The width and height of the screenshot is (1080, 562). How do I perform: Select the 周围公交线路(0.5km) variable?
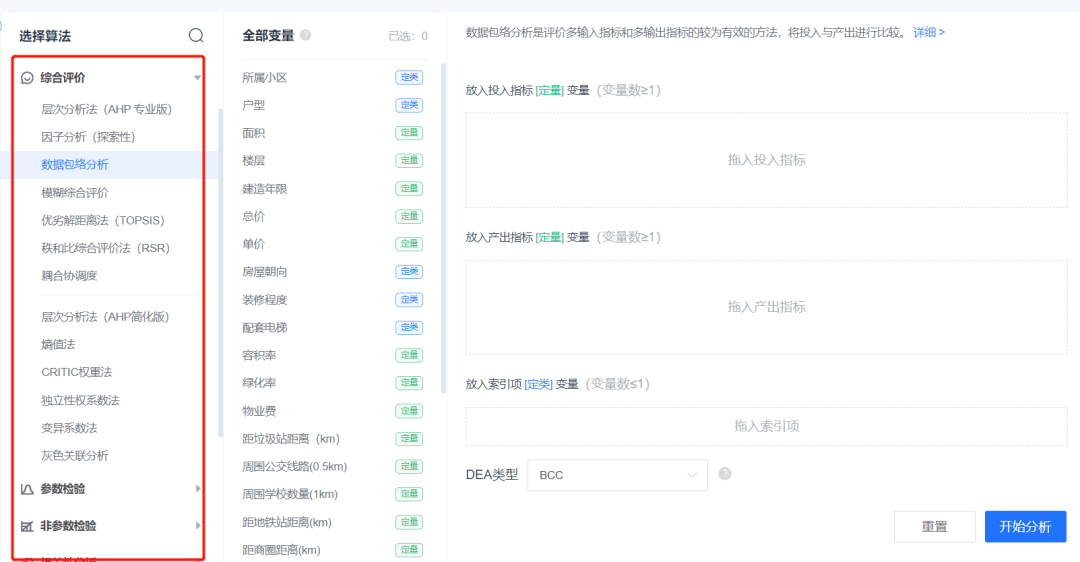[295, 466]
